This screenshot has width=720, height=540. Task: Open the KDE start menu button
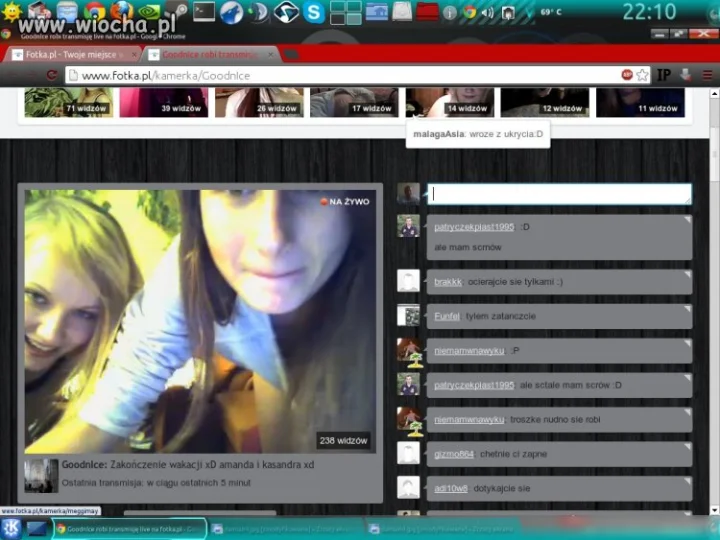(x=11, y=529)
